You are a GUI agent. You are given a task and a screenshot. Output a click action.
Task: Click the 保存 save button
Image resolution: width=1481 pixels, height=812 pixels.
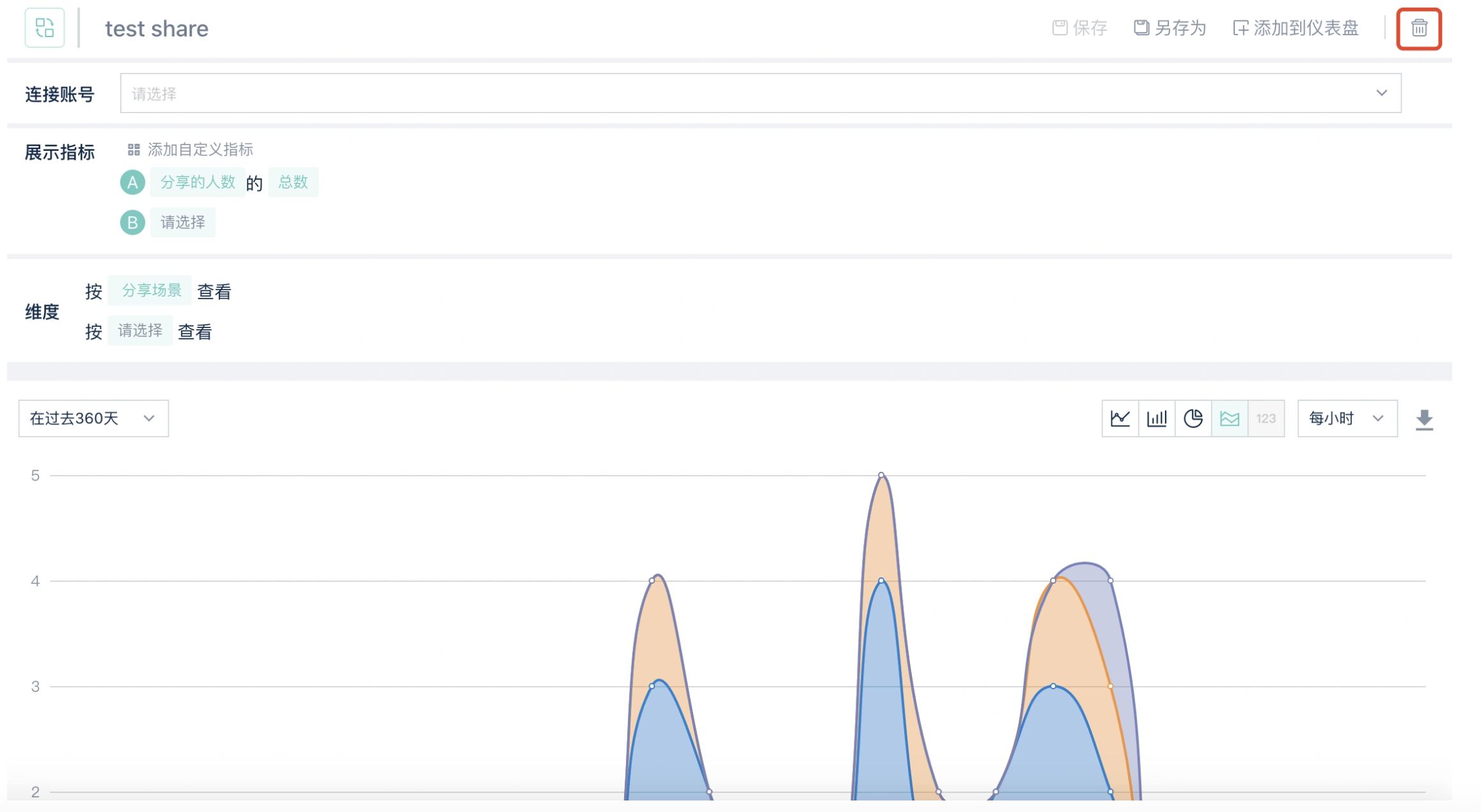1079,28
